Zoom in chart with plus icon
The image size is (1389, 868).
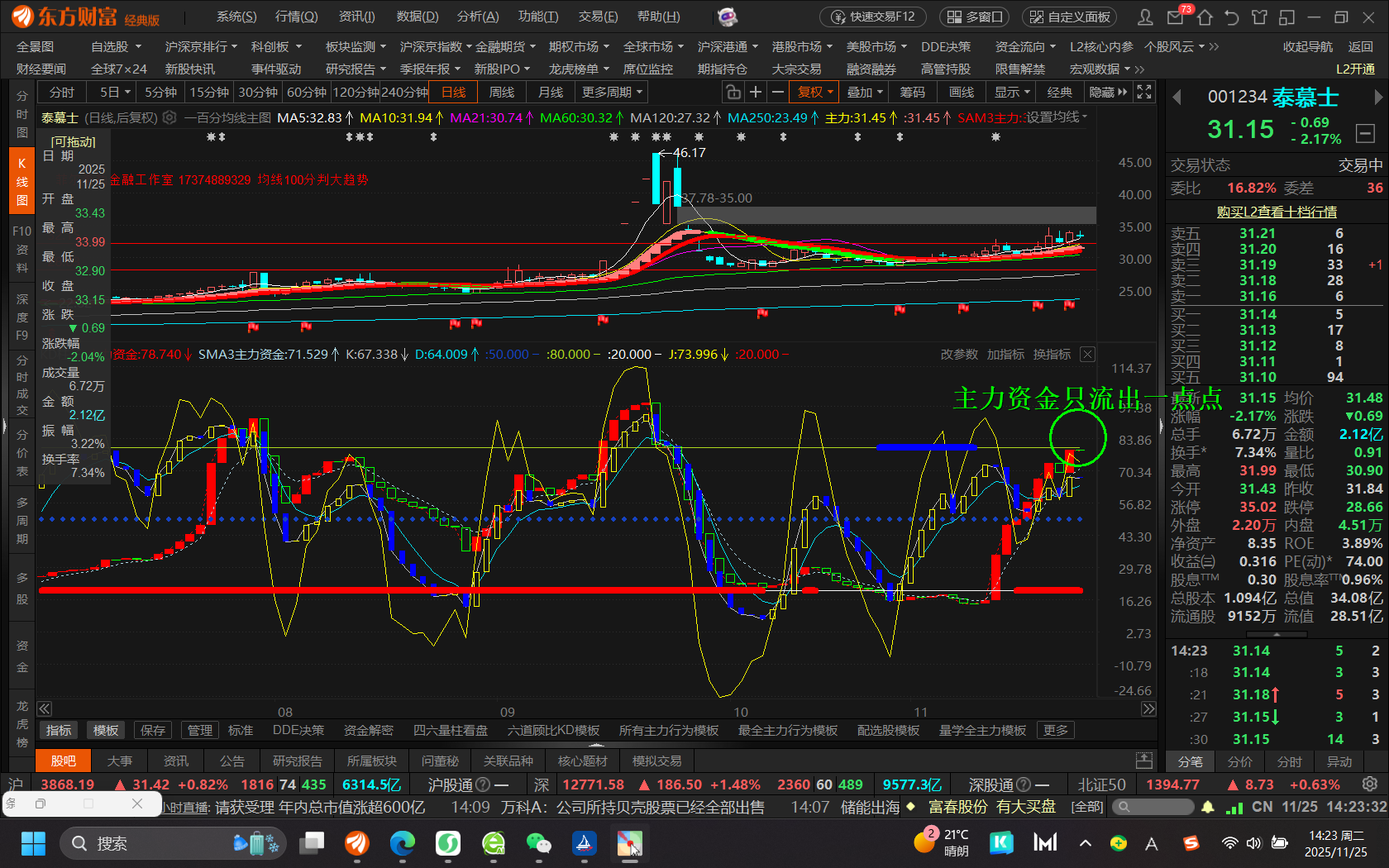tap(755, 92)
